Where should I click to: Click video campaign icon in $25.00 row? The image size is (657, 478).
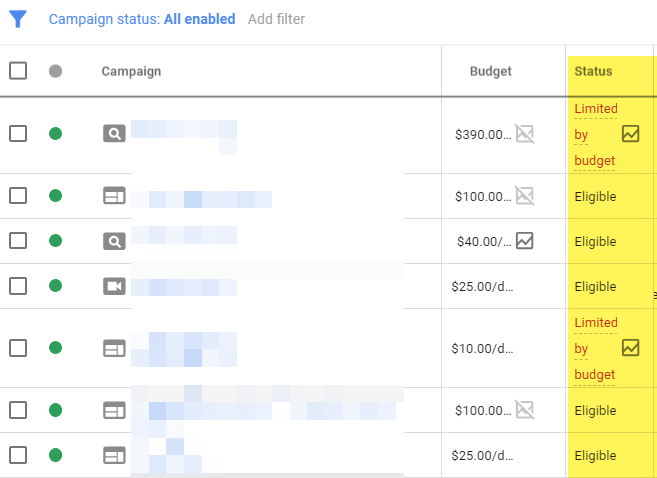(115, 287)
